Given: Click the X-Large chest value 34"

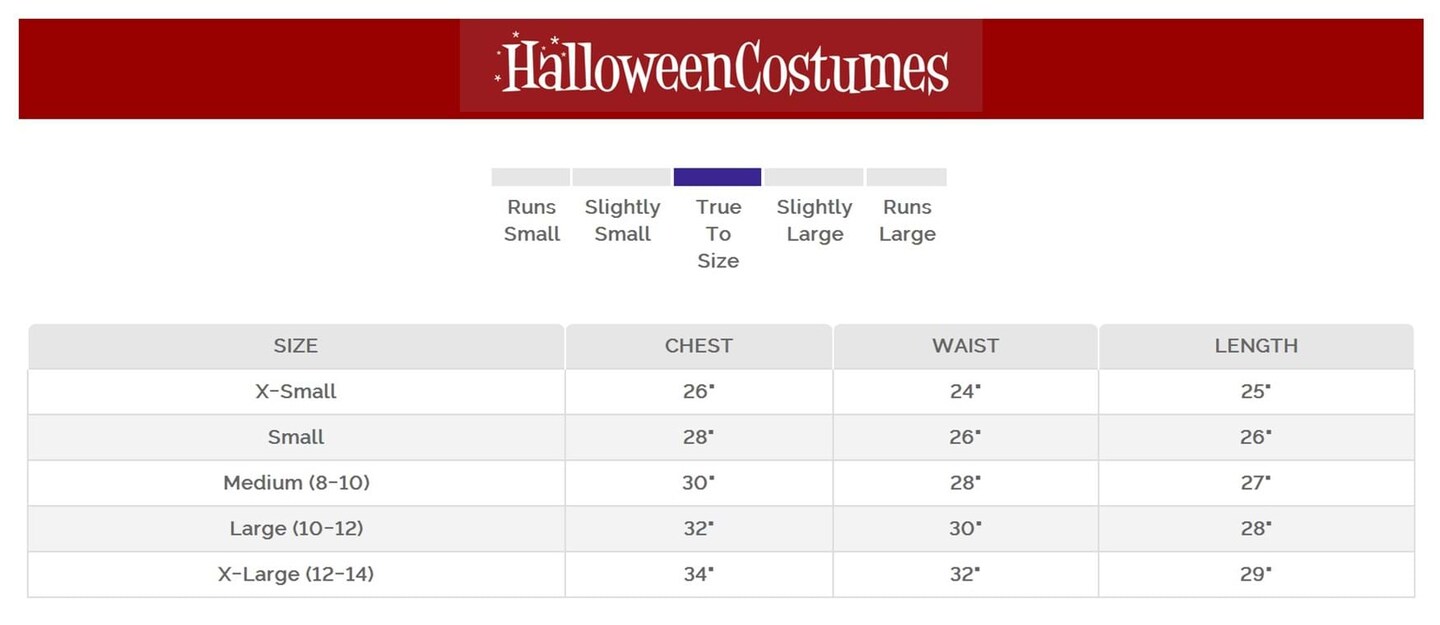Looking at the screenshot, I should pyautogui.click(x=699, y=574).
